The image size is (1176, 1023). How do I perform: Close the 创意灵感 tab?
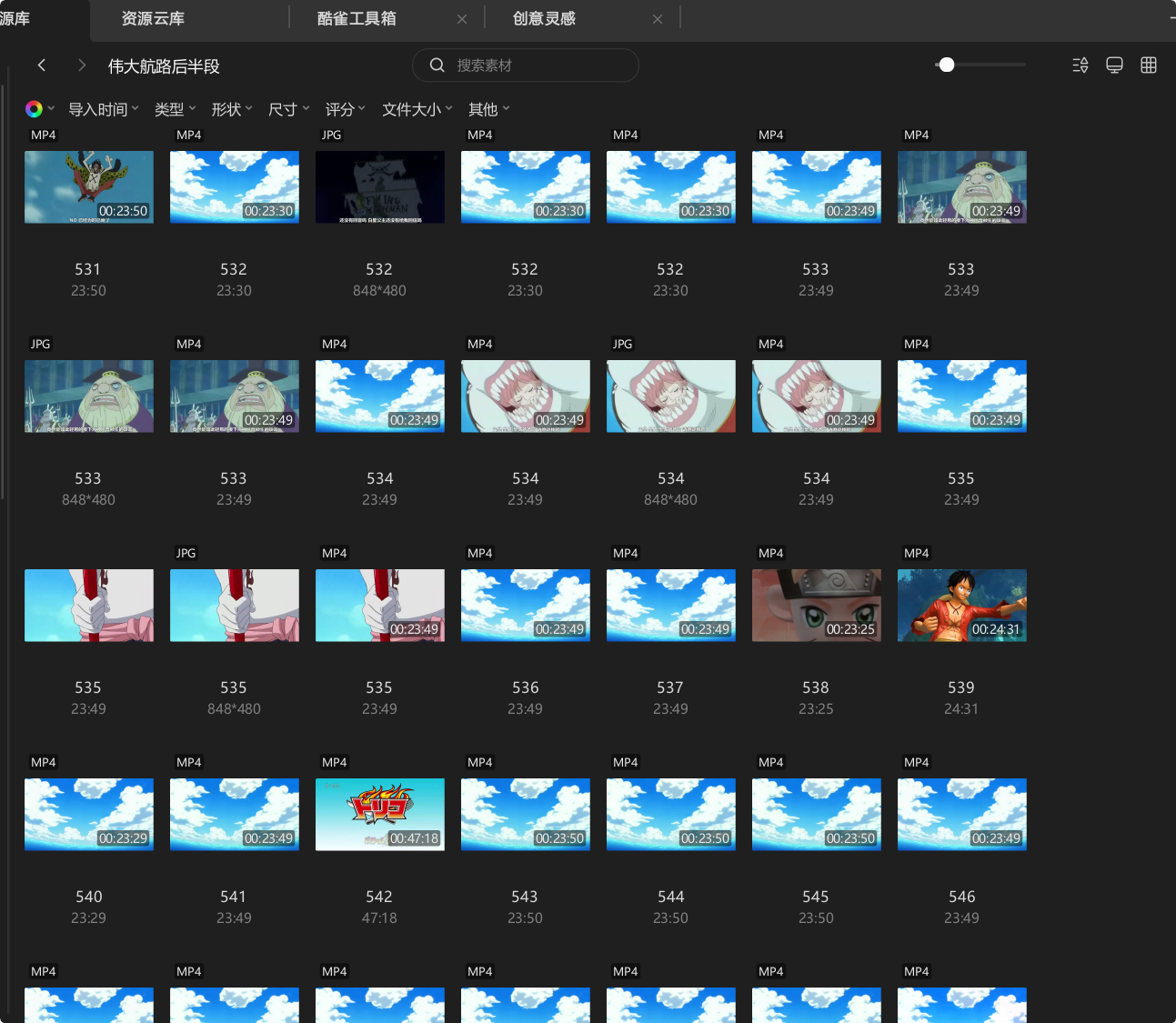658,19
